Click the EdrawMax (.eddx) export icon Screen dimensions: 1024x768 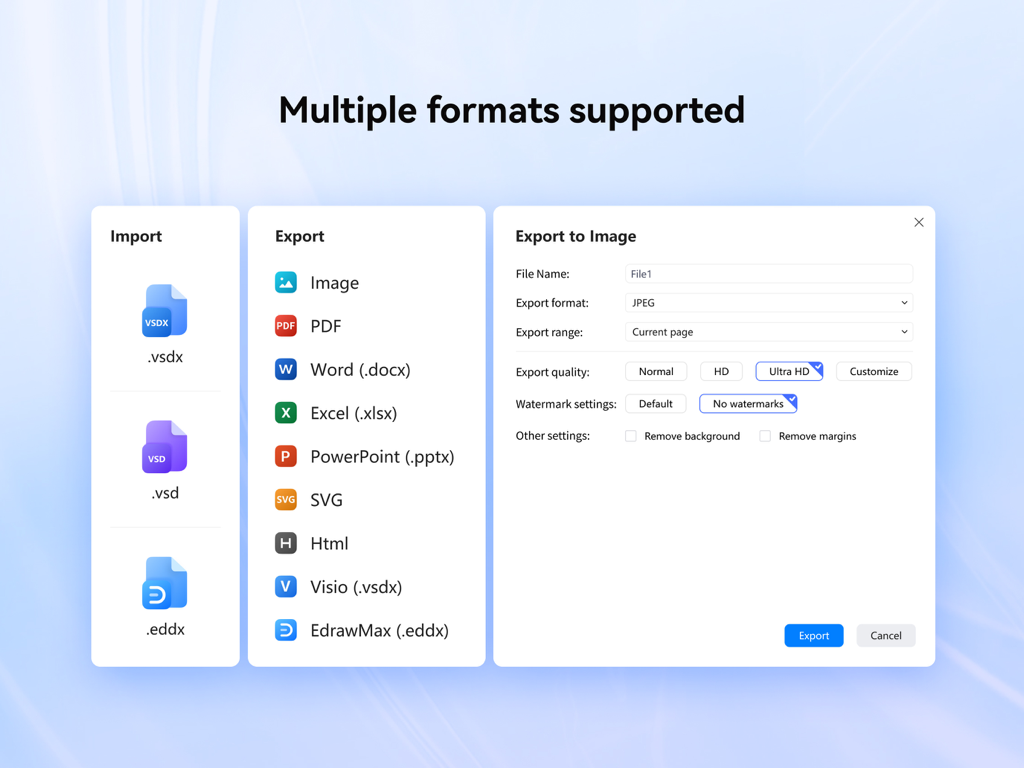point(287,630)
